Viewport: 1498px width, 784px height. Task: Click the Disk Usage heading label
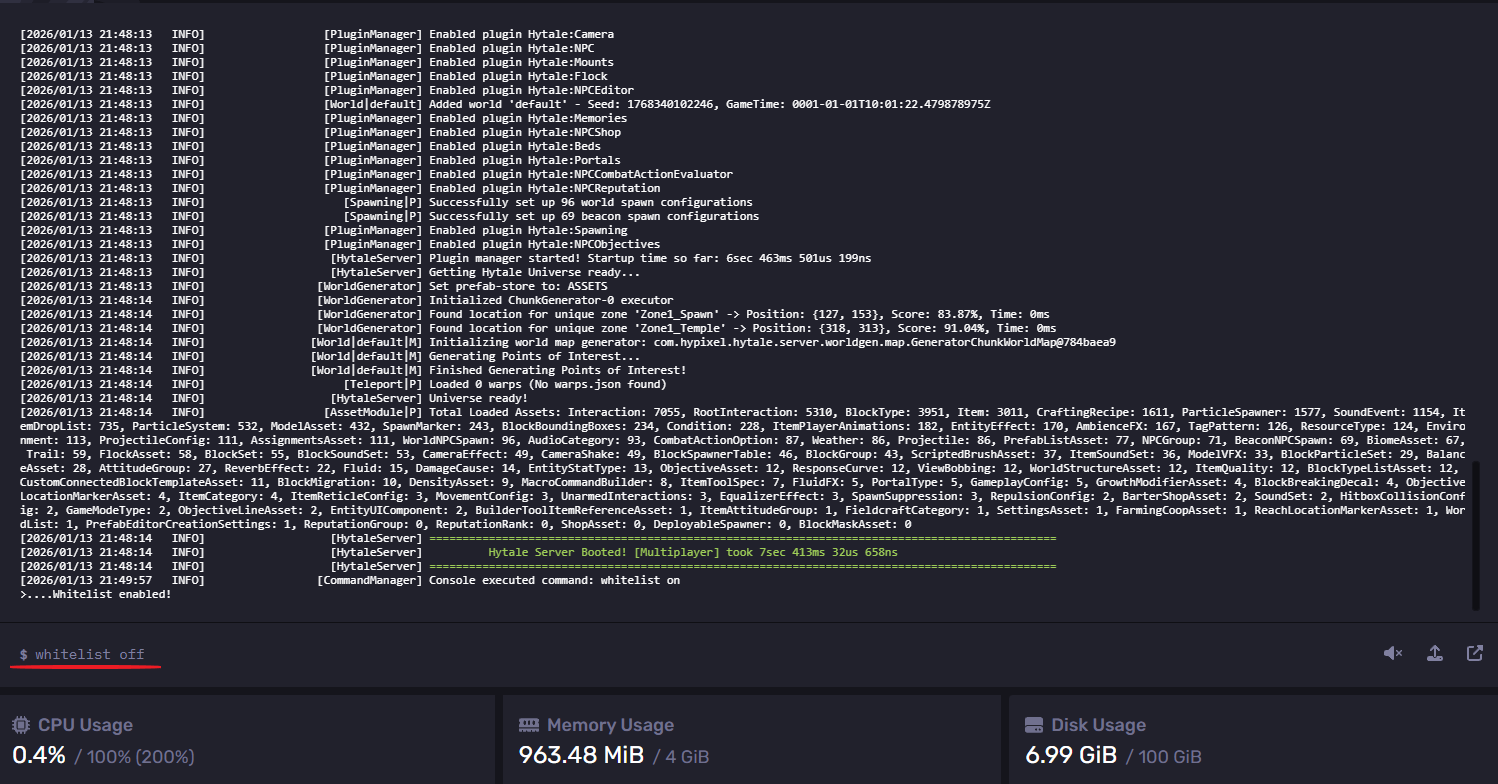click(x=1098, y=725)
